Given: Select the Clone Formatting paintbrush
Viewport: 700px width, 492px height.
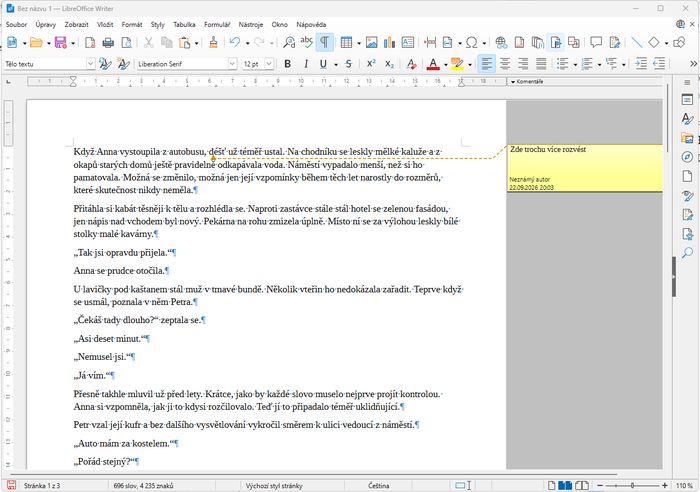Looking at the screenshot, I should click(213, 42).
